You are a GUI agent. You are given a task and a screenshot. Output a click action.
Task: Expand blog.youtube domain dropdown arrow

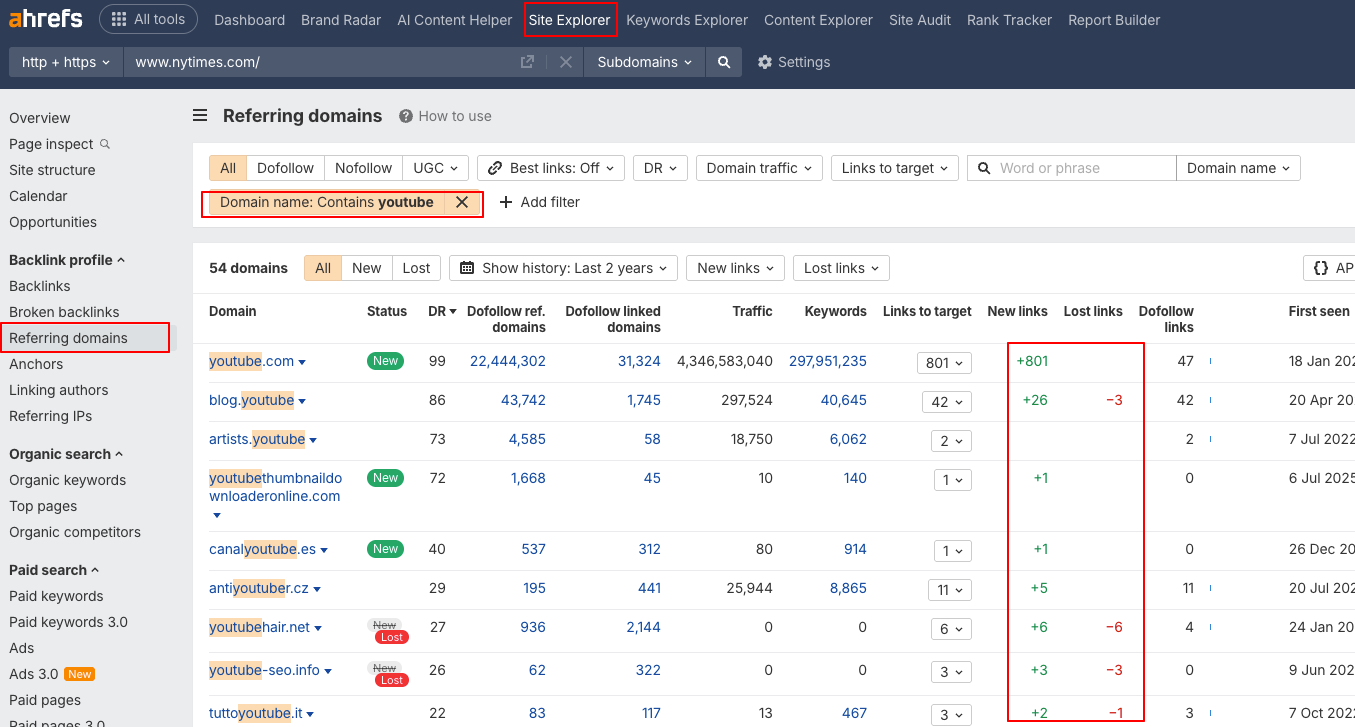(302, 401)
